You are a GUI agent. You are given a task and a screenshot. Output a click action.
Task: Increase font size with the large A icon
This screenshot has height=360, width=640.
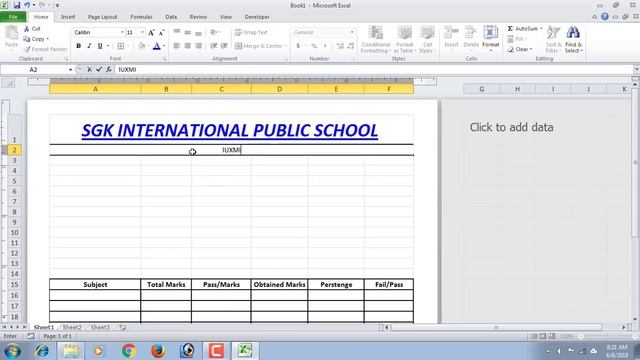[x=151, y=32]
